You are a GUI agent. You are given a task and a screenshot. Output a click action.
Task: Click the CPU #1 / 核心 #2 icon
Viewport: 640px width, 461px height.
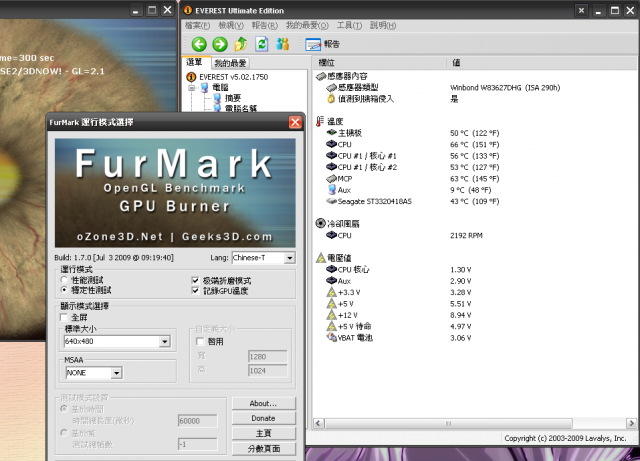[331, 167]
